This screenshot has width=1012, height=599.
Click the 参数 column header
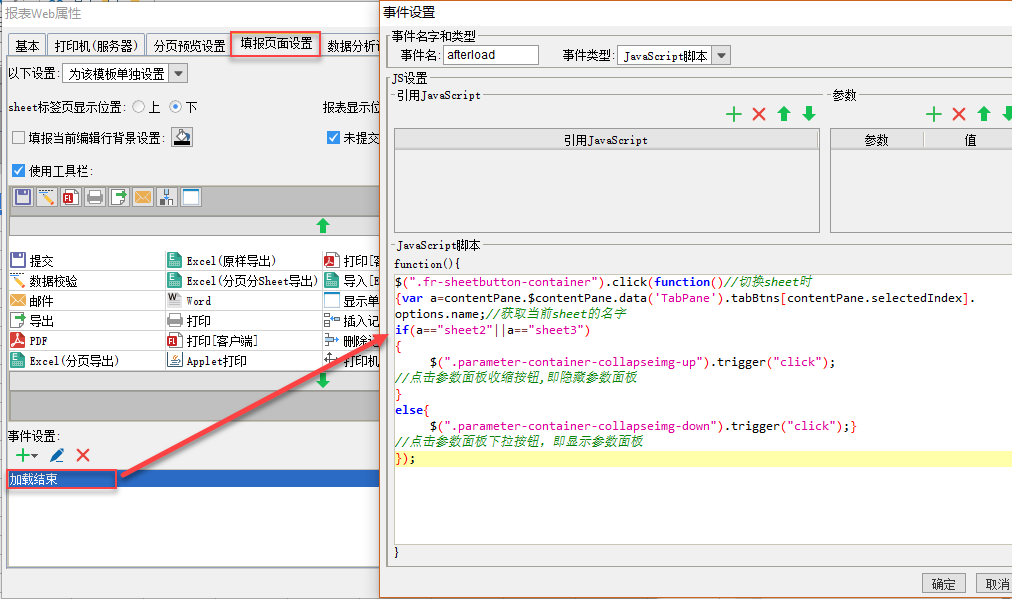pyautogui.click(x=876, y=140)
